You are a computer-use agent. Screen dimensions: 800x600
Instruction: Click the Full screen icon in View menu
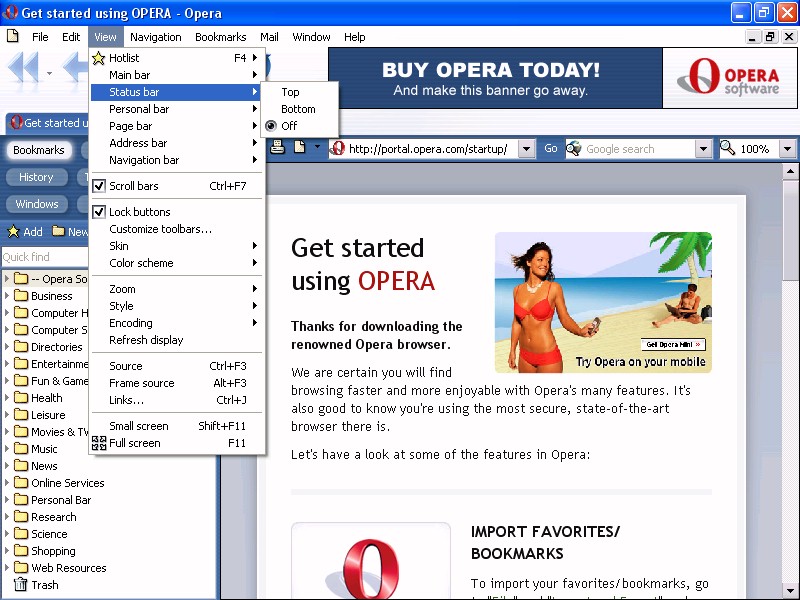tap(99, 443)
